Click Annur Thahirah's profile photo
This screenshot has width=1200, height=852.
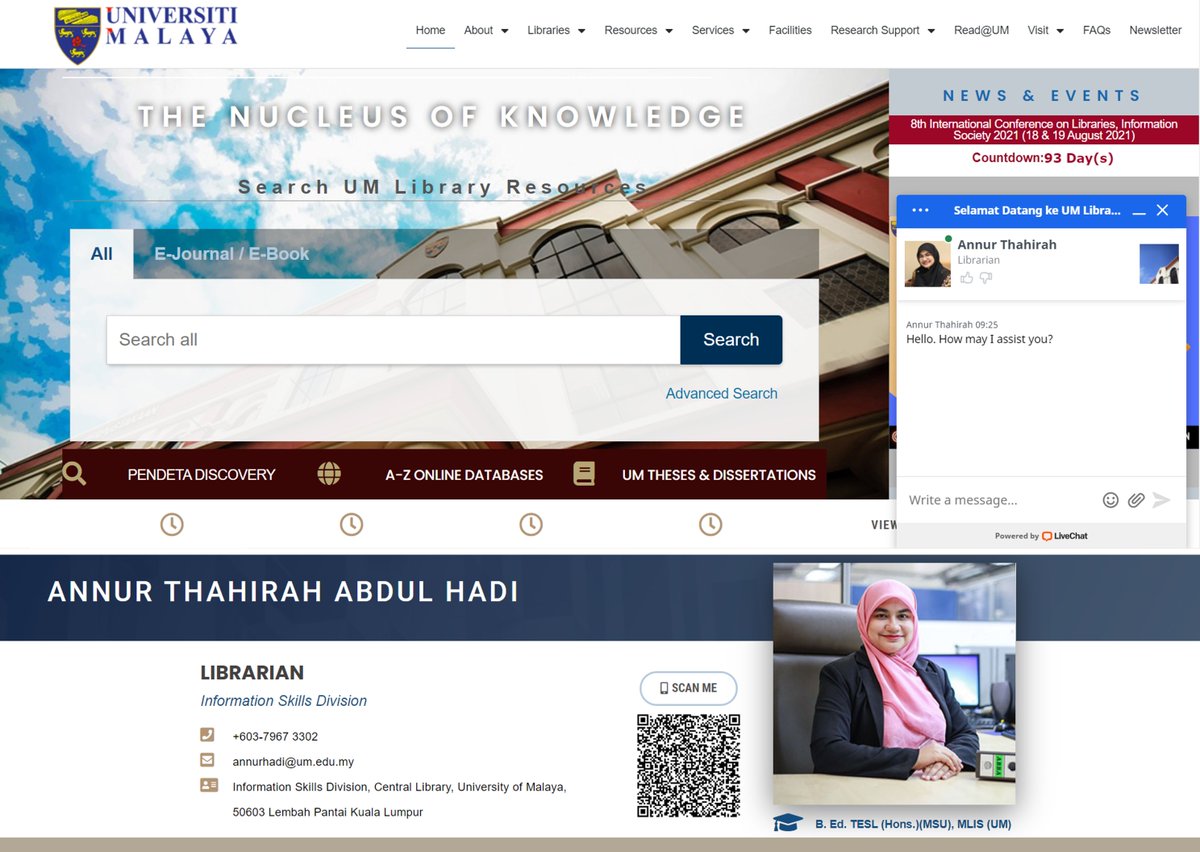[x=895, y=683]
